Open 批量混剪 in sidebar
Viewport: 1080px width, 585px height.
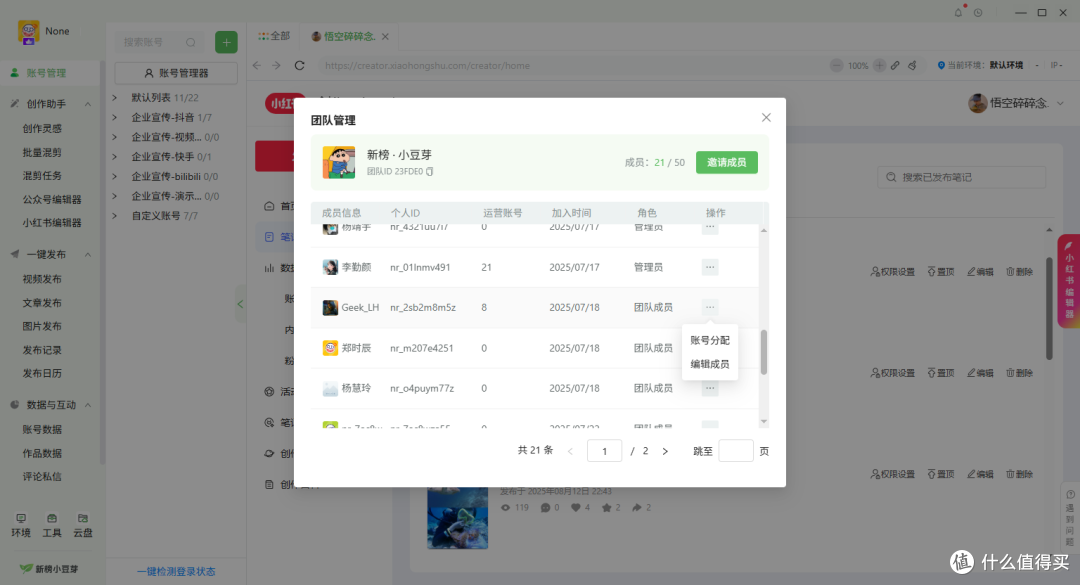(42, 152)
